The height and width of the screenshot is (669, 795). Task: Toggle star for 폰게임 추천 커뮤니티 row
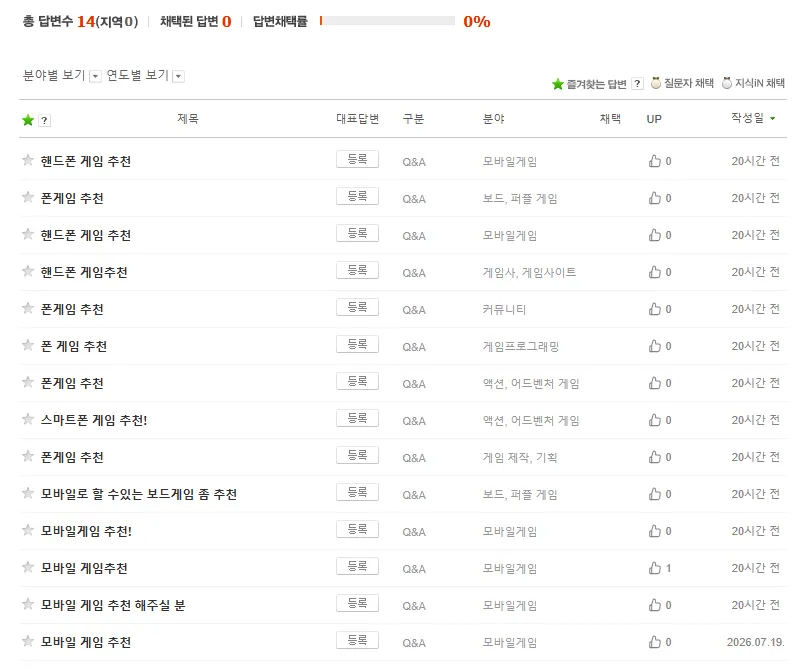click(28, 308)
